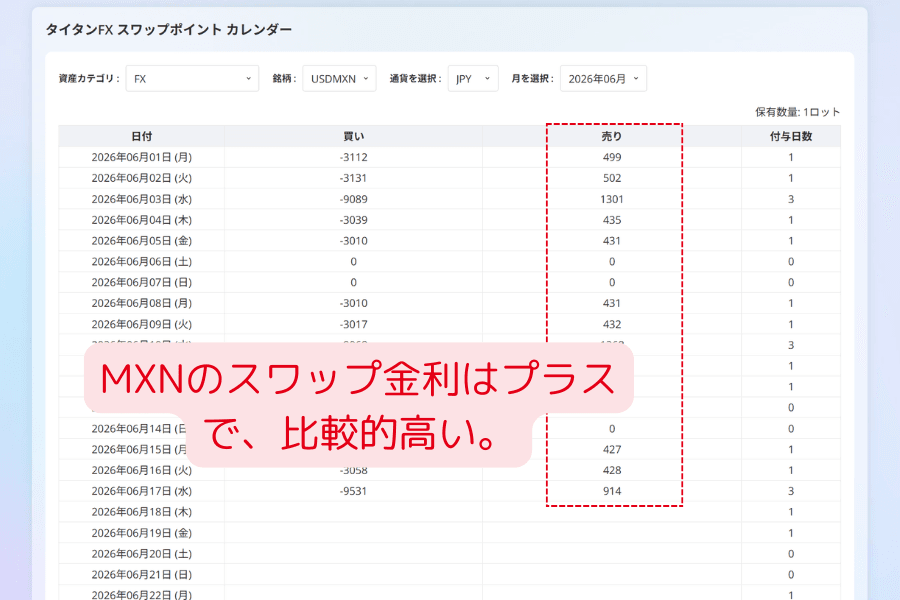Select the 2026年06月05日 (金) date cell
The width and height of the screenshot is (900, 600).
pos(141,241)
